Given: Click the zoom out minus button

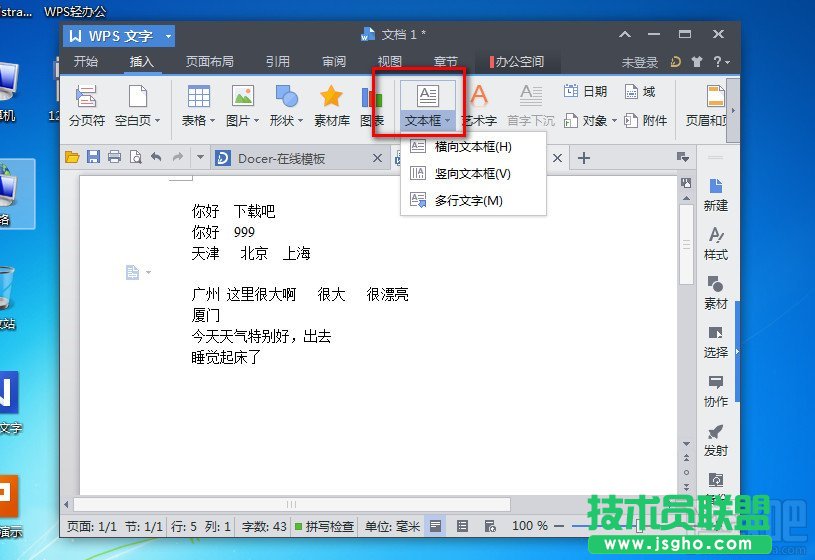Looking at the screenshot, I should point(559,526).
